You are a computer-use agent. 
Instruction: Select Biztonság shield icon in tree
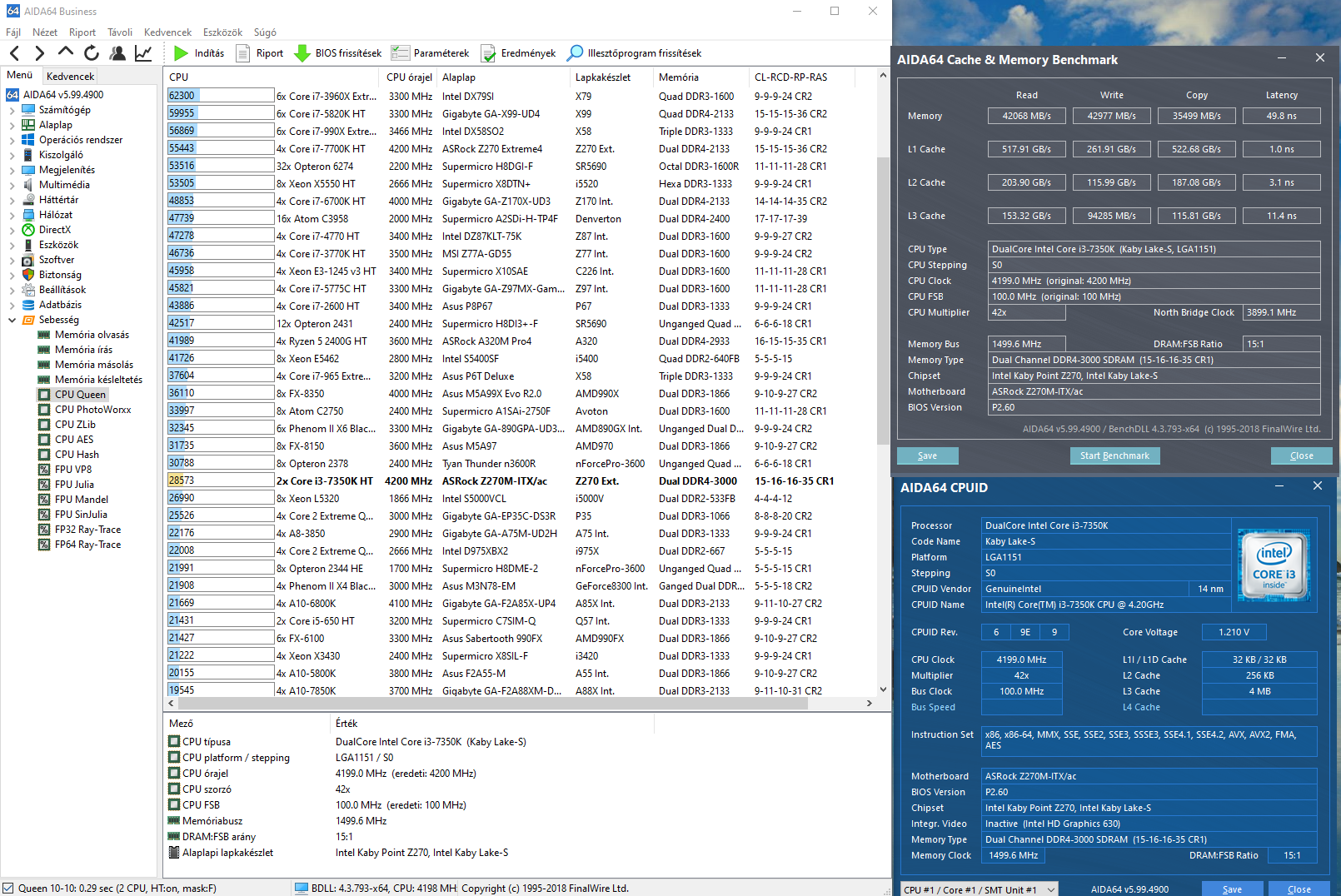pos(28,275)
